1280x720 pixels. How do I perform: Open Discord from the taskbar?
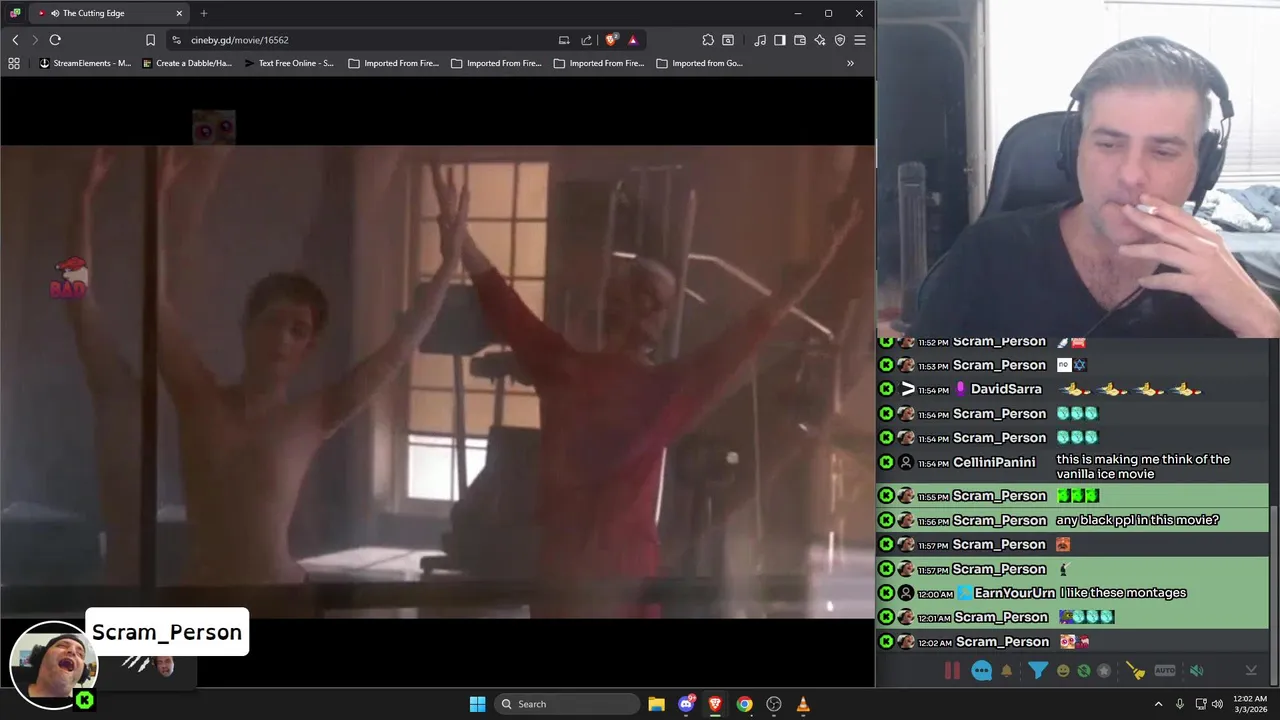pos(686,704)
